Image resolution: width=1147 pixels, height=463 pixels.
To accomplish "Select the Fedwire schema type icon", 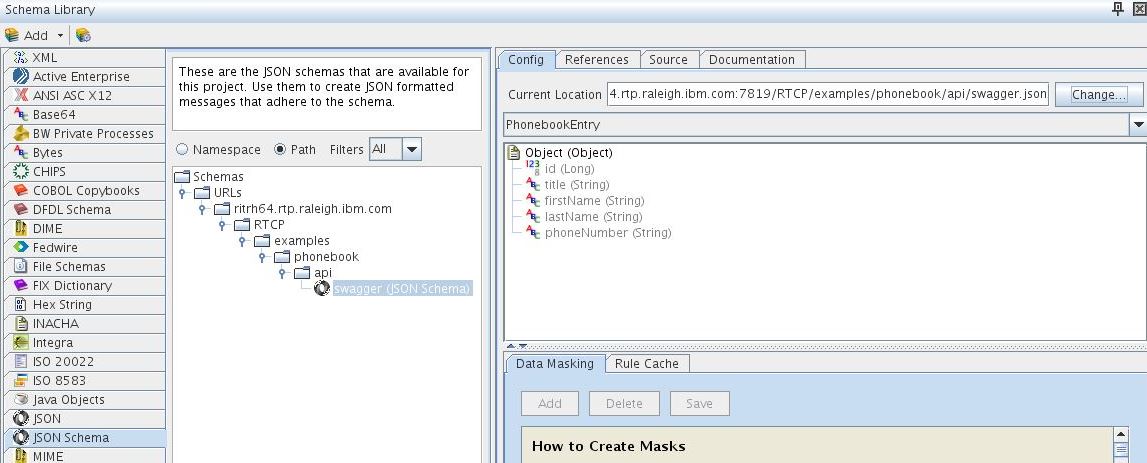I will (20, 247).
